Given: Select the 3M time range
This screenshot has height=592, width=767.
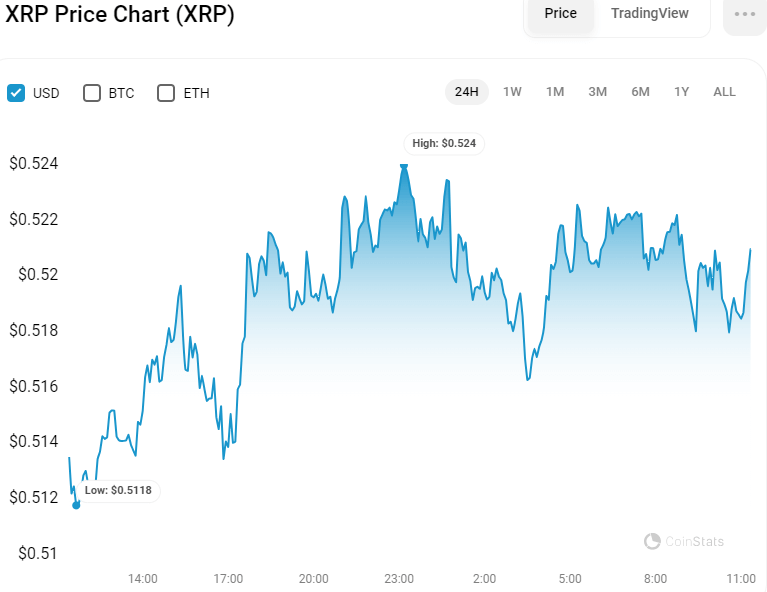Looking at the screenshot, I should pos(597,92).
